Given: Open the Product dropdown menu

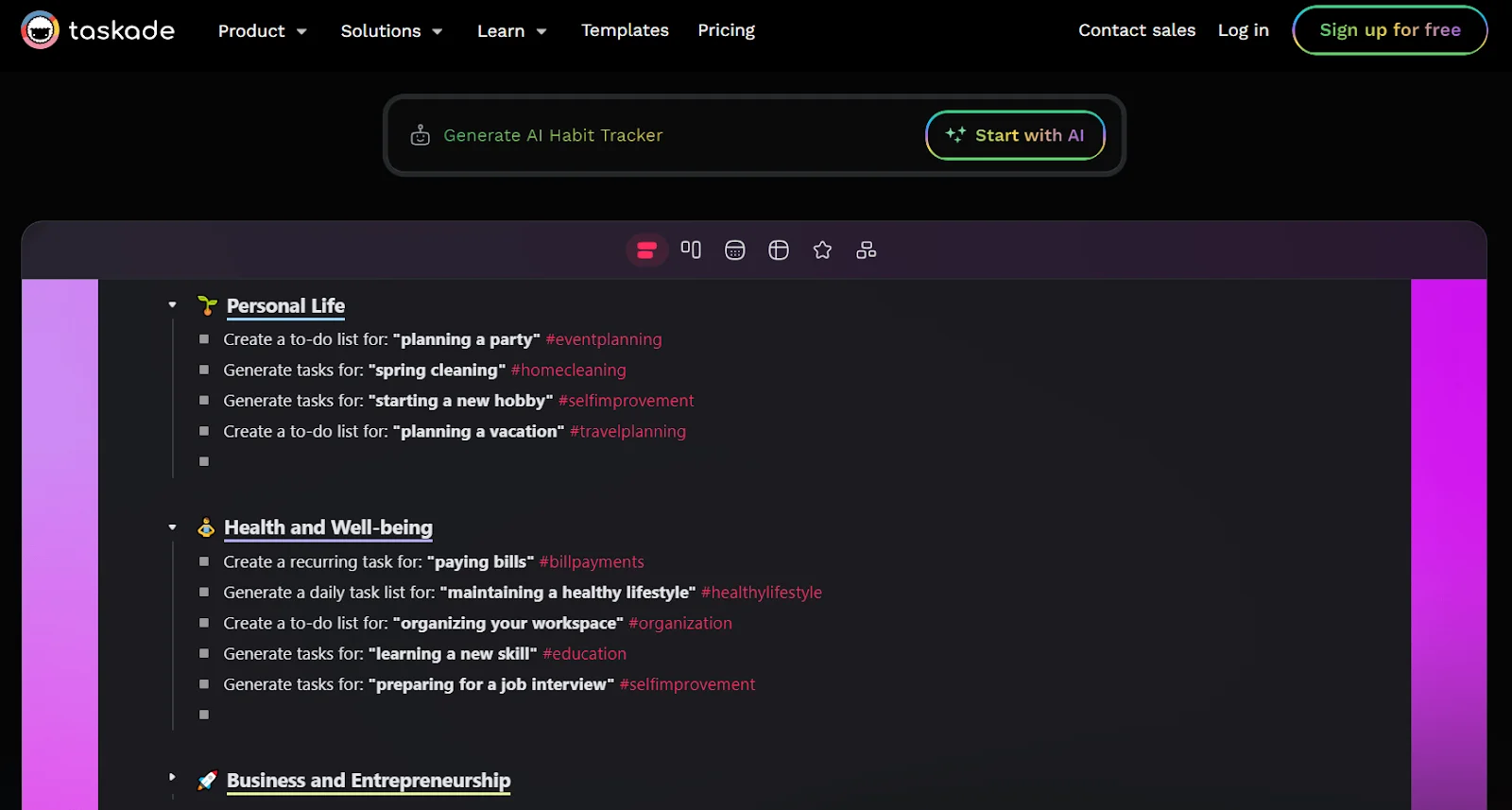Looking at the screenshot, I should click(262, 31).
